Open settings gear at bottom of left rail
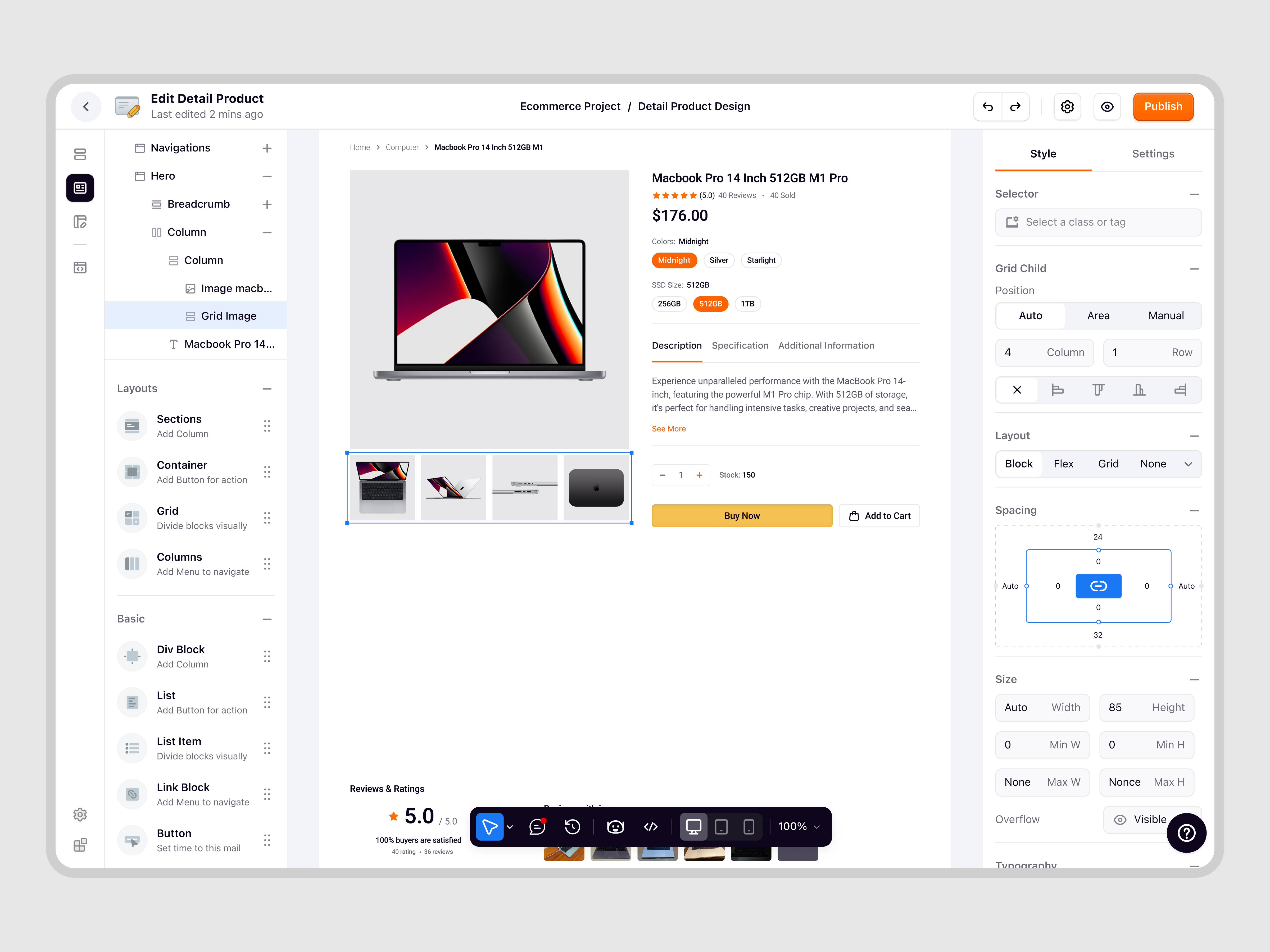 click(80, 815)
